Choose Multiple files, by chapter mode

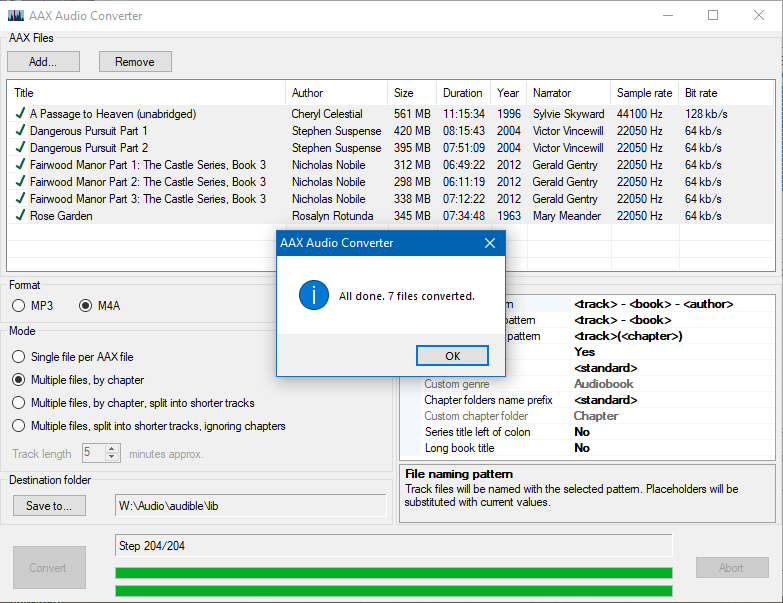click(18, 379)
